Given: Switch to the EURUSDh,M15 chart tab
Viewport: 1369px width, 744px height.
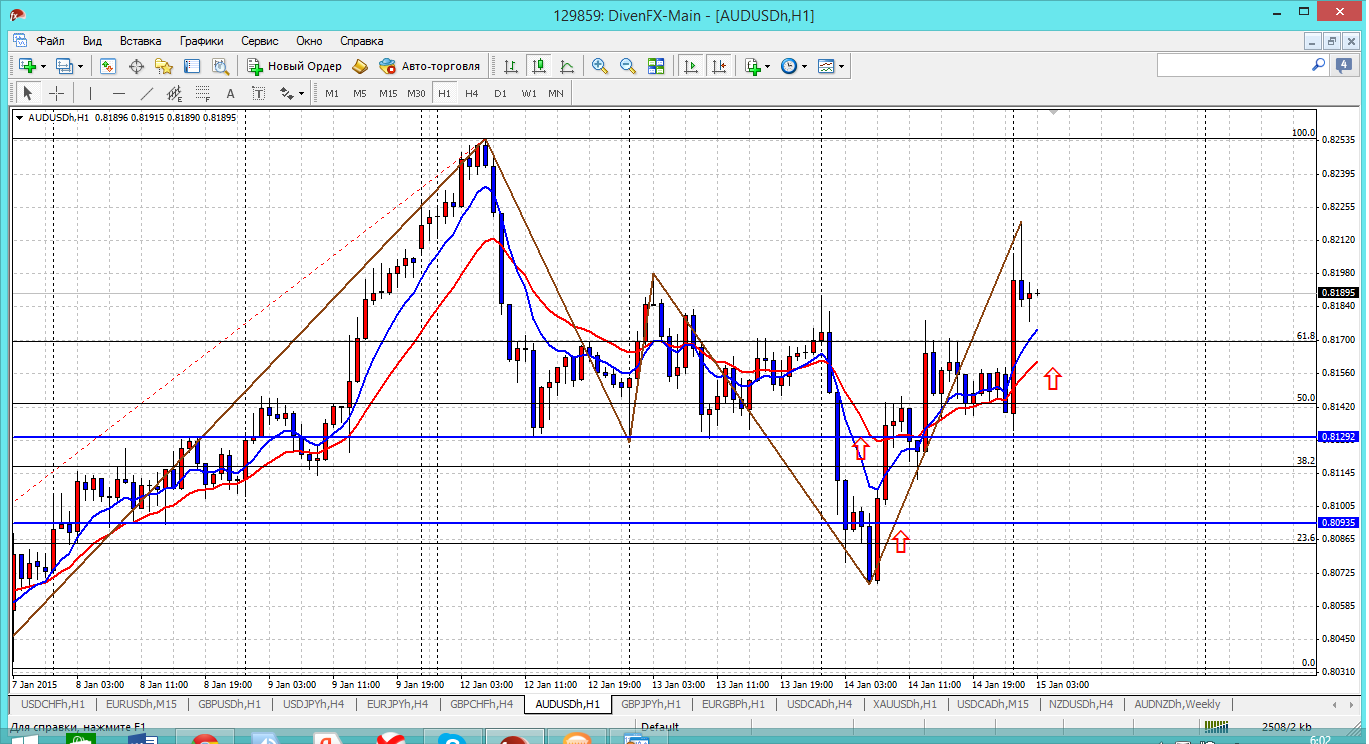Looking at the screenshot, I should coord(142,704).
